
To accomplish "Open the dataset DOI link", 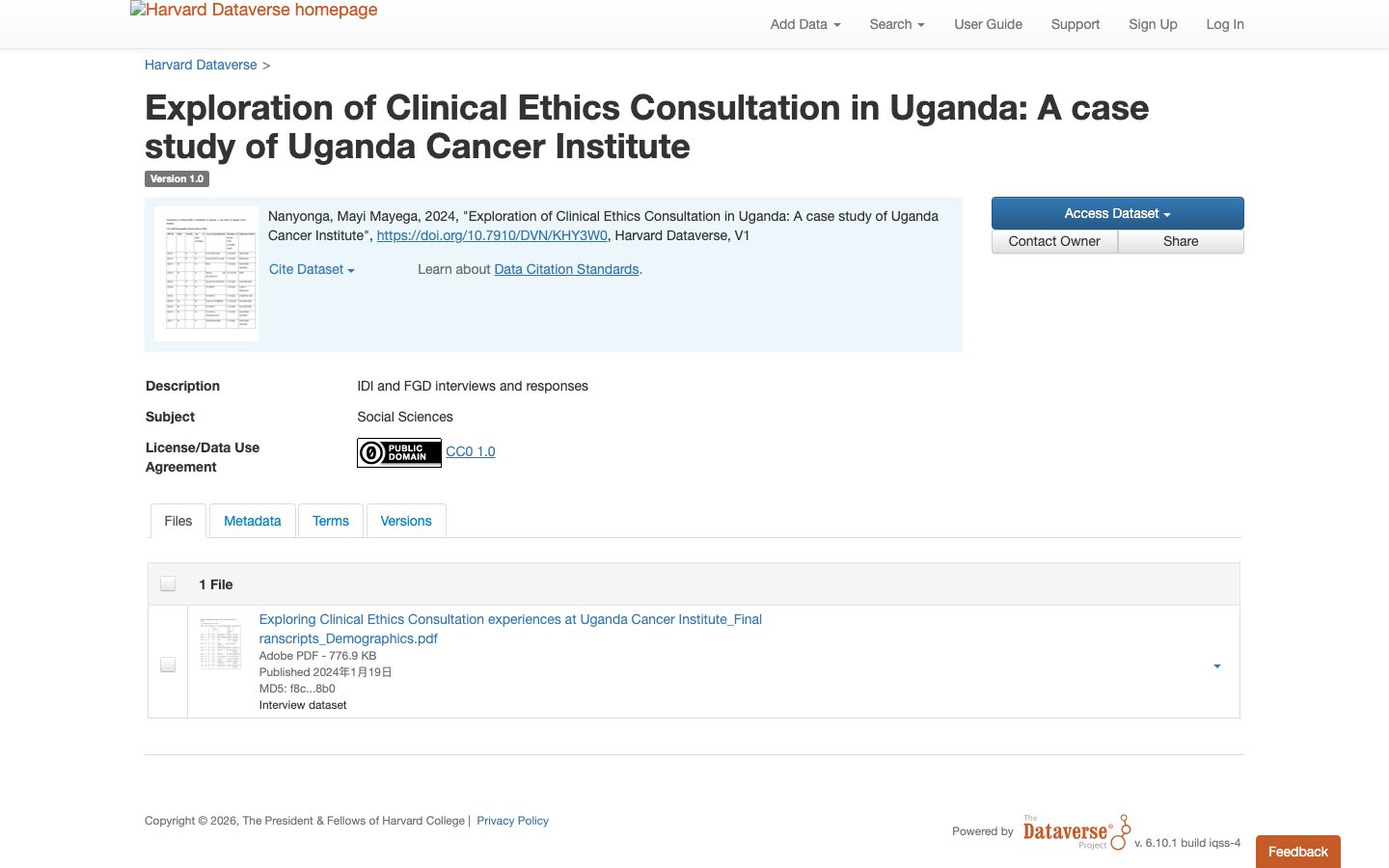I will click(492, 235).
